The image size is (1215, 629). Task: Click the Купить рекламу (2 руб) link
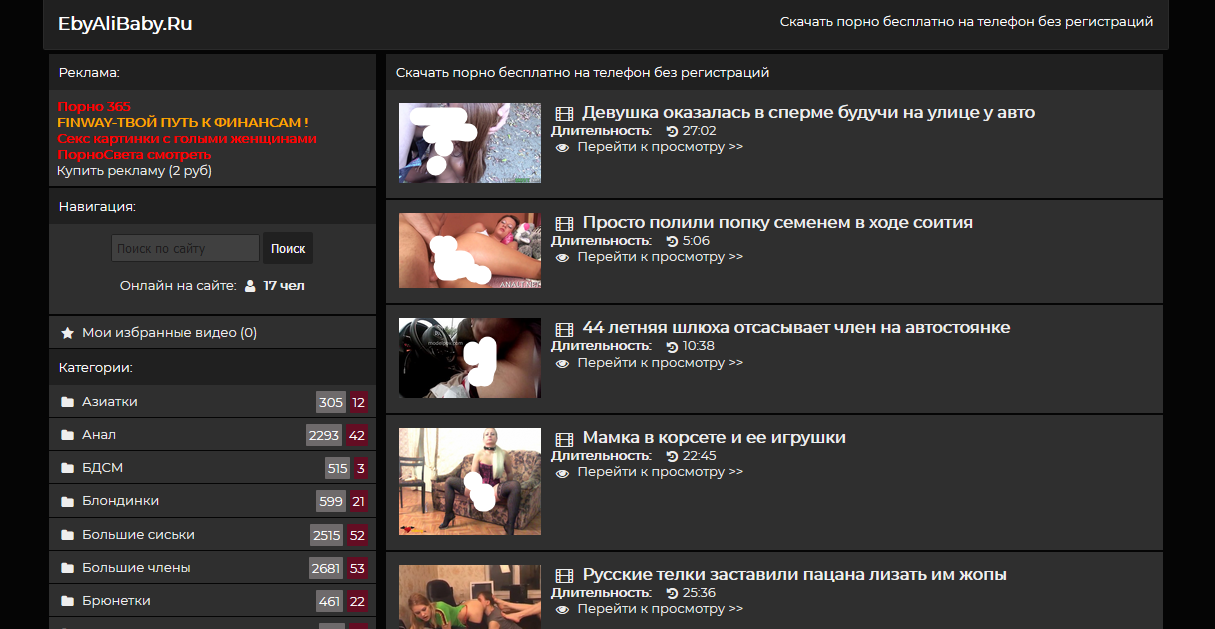click(134, 171)
